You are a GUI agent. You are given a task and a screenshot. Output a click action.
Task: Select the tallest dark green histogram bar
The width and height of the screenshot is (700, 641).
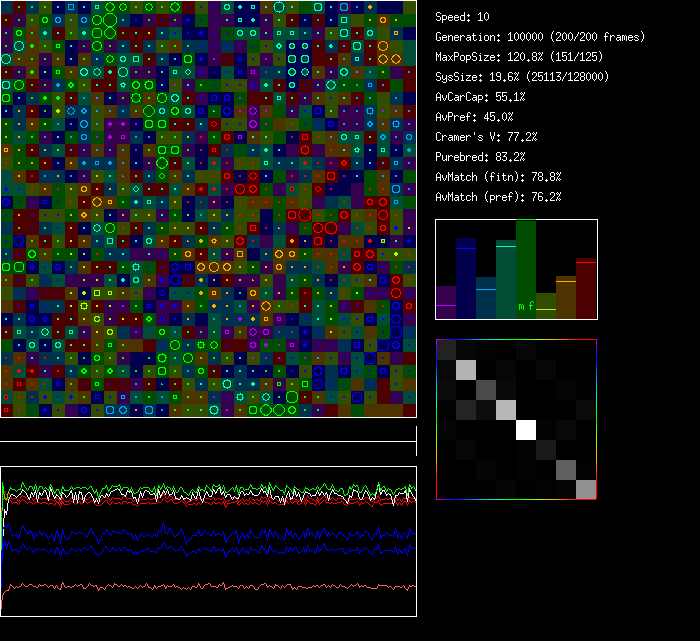pyautogui.click(x=526, y=265)
